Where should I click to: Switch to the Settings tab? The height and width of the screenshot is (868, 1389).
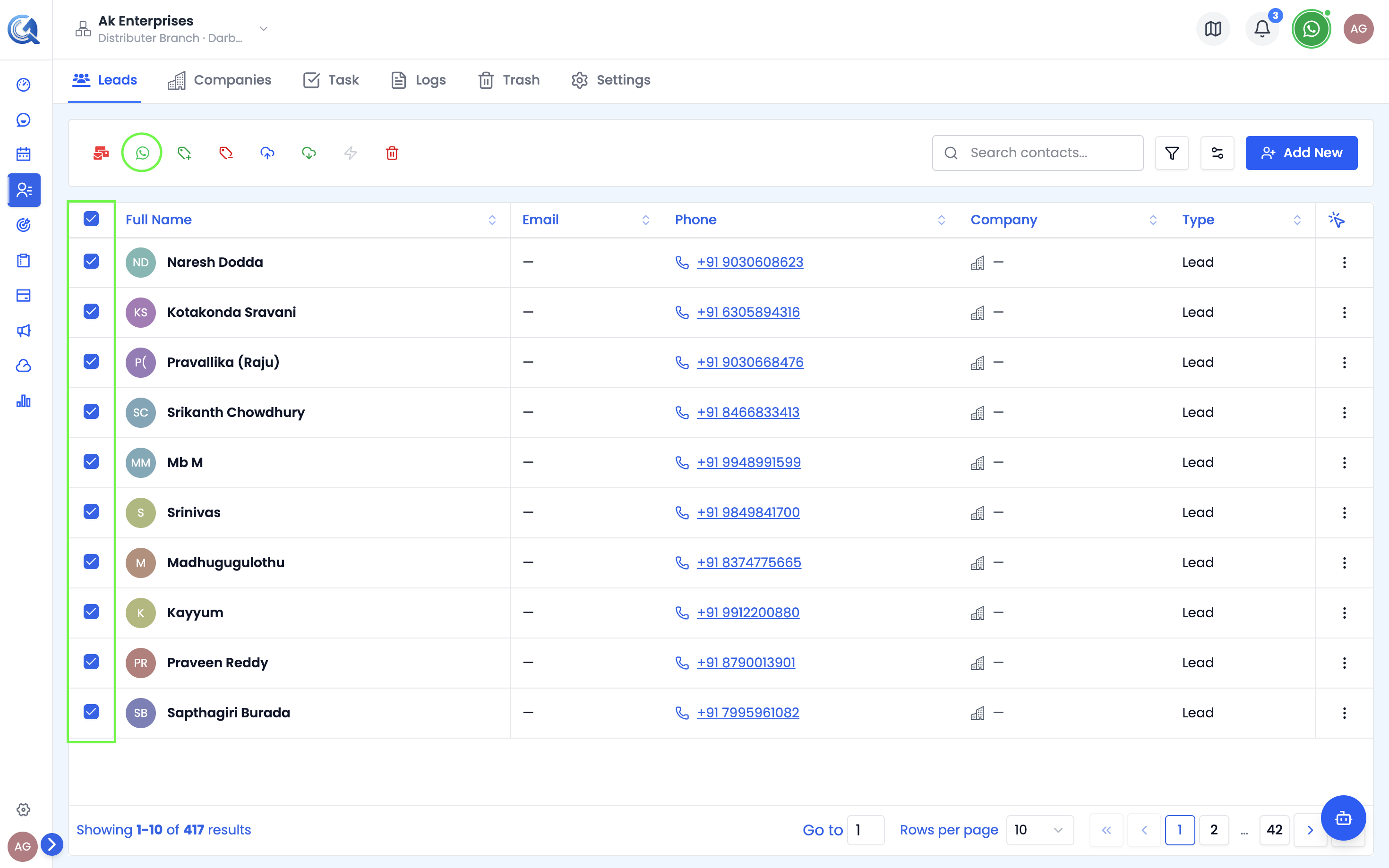(x=611, y=80)
